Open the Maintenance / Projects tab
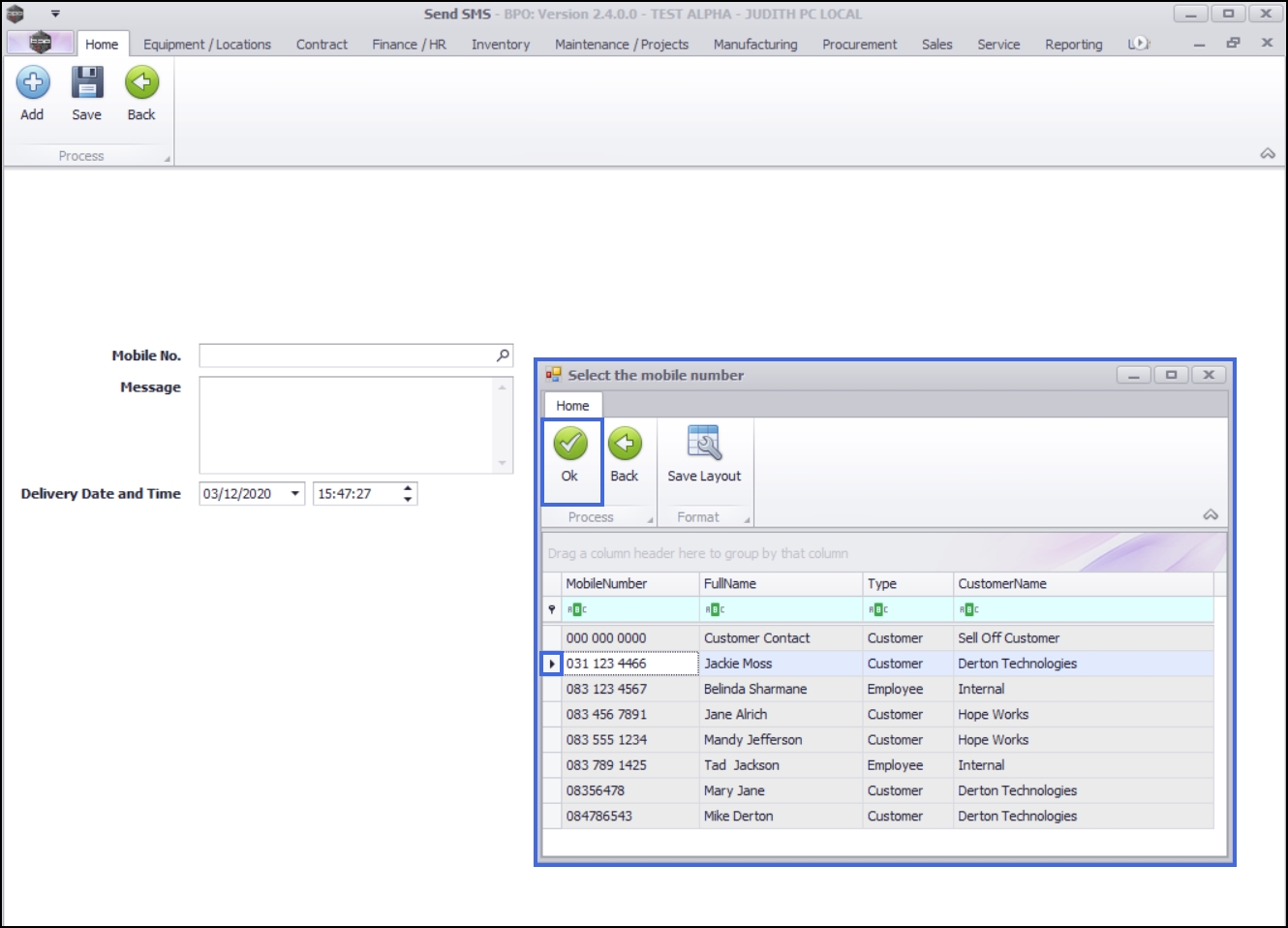Image resolution: width=1288 pixels, height=928 pixels. click(x=622, y=45)
